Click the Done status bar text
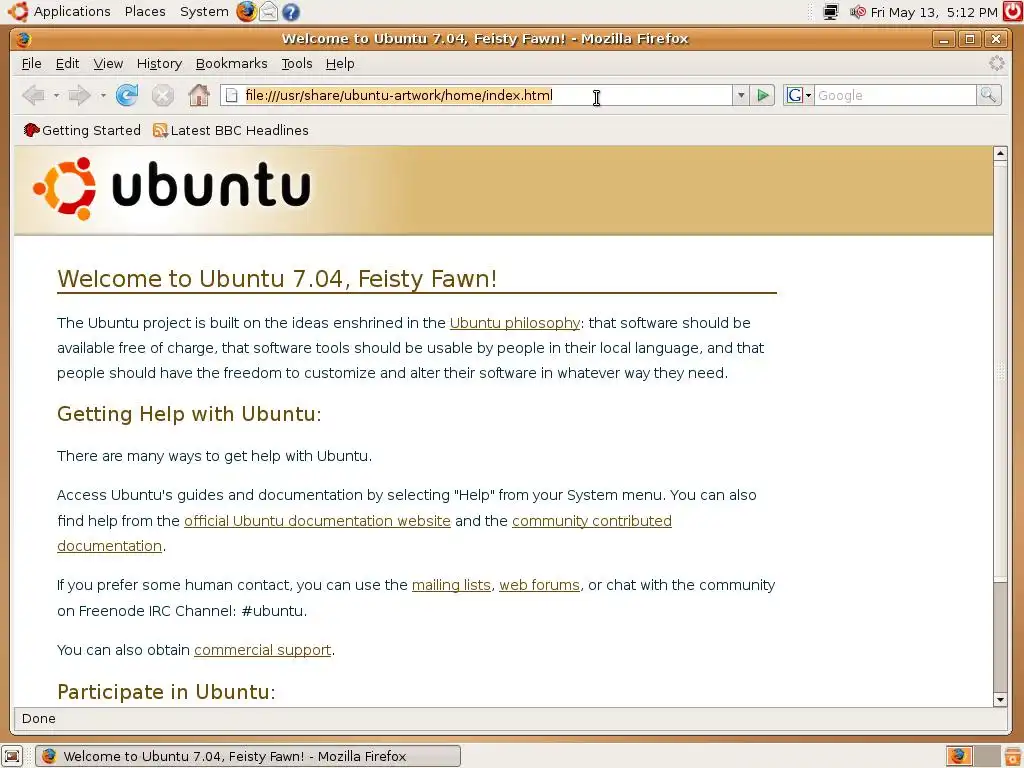1024x768 pixels. [39, 718]
